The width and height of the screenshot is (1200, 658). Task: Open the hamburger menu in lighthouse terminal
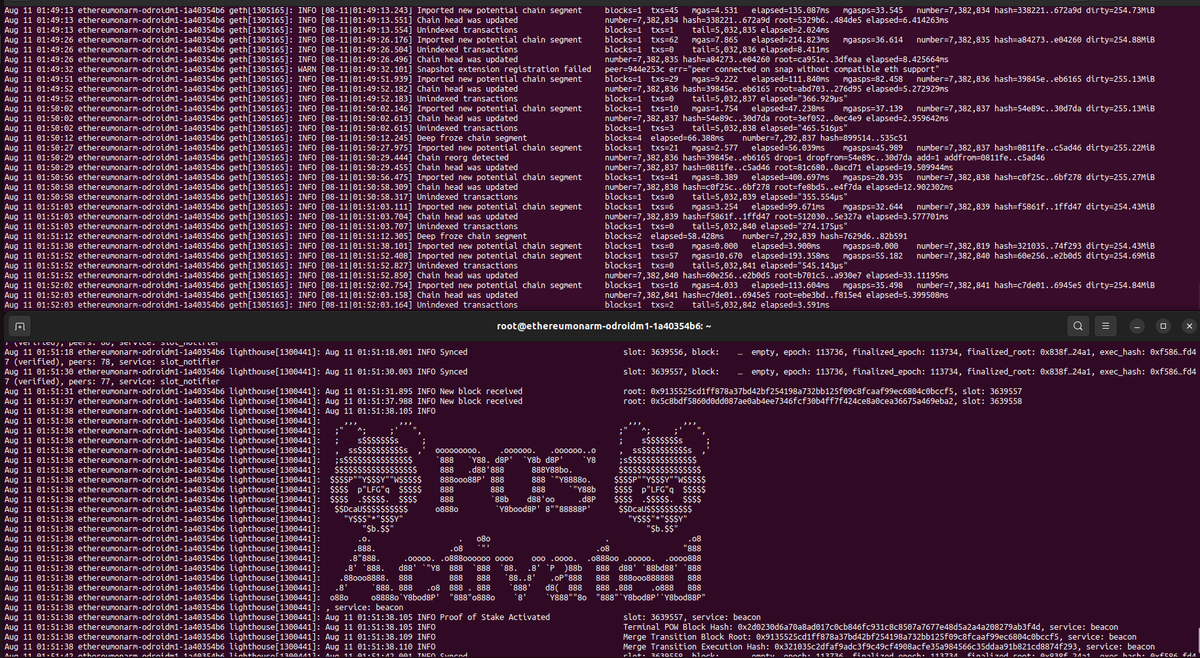[1106, 326]
